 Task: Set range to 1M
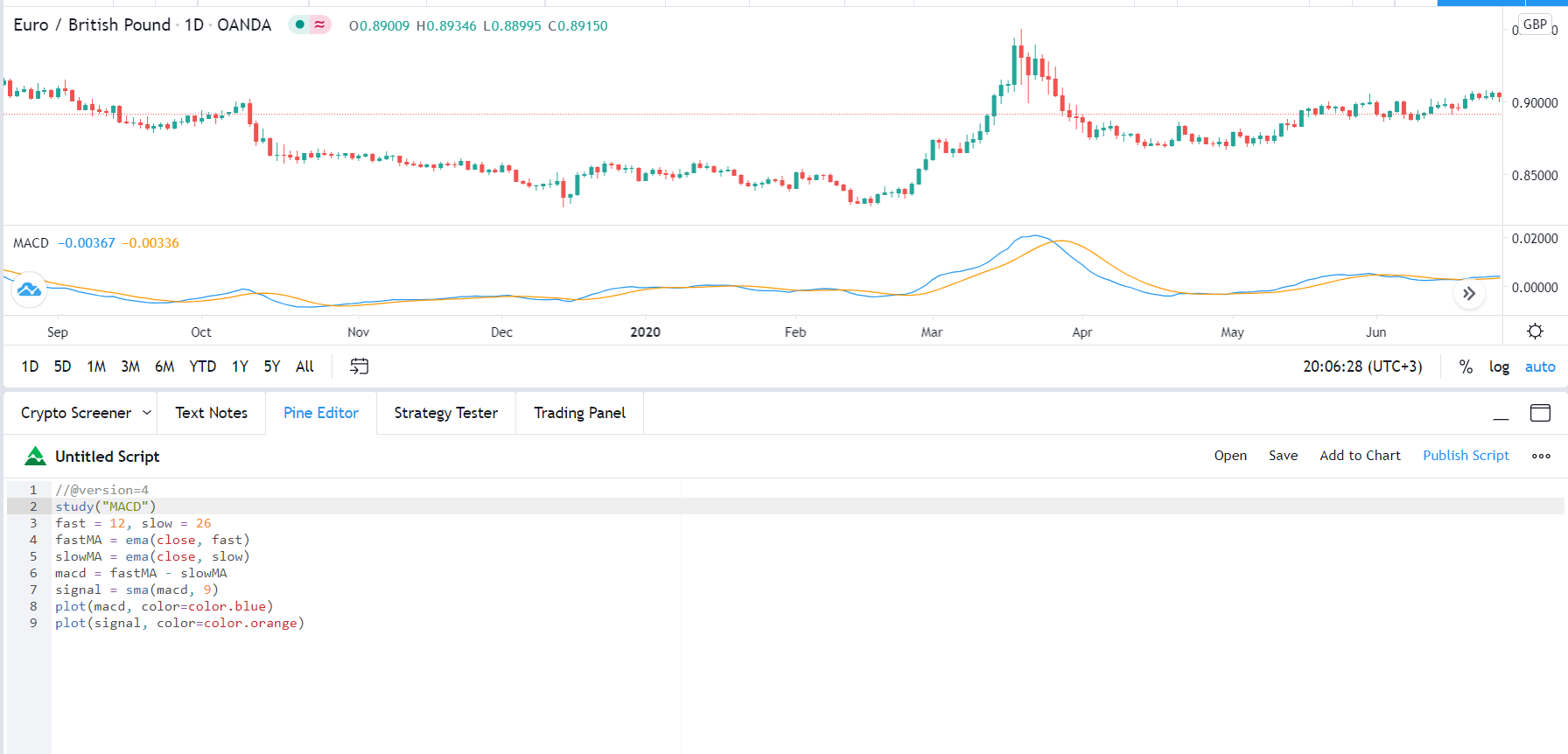click(96, 367)
